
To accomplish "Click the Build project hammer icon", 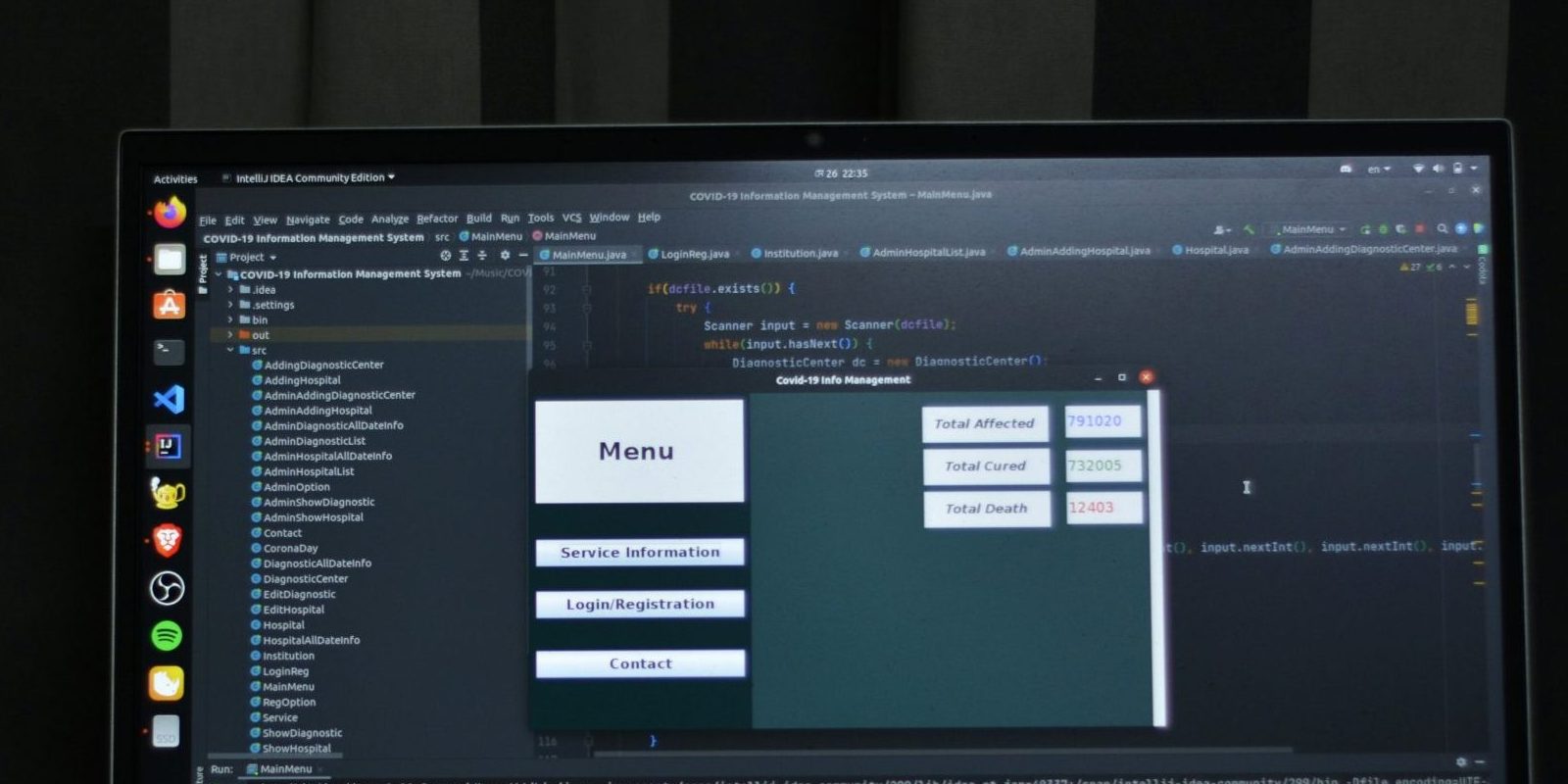I will tap(1249, 229).
